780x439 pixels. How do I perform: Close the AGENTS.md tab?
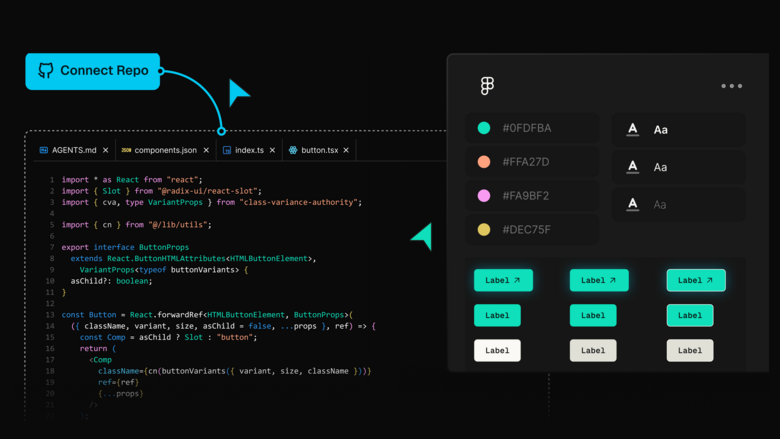click(x=105, y=150)
